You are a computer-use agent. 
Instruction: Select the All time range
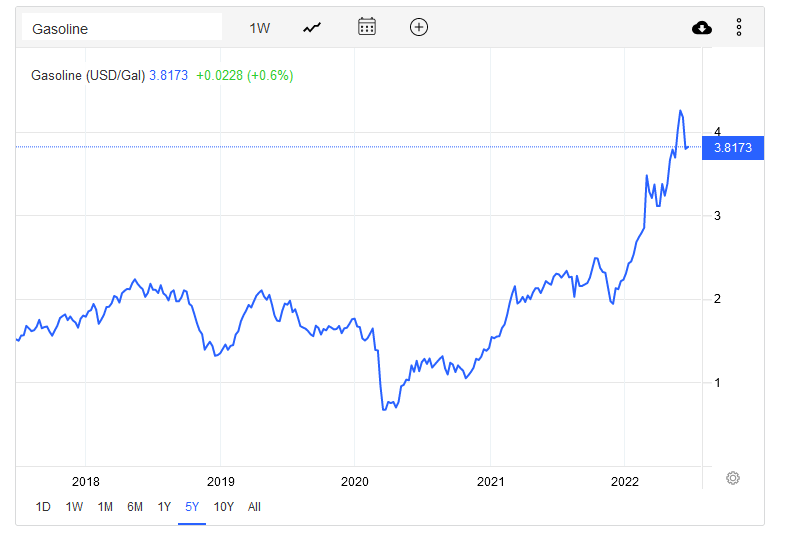(254, 507)
